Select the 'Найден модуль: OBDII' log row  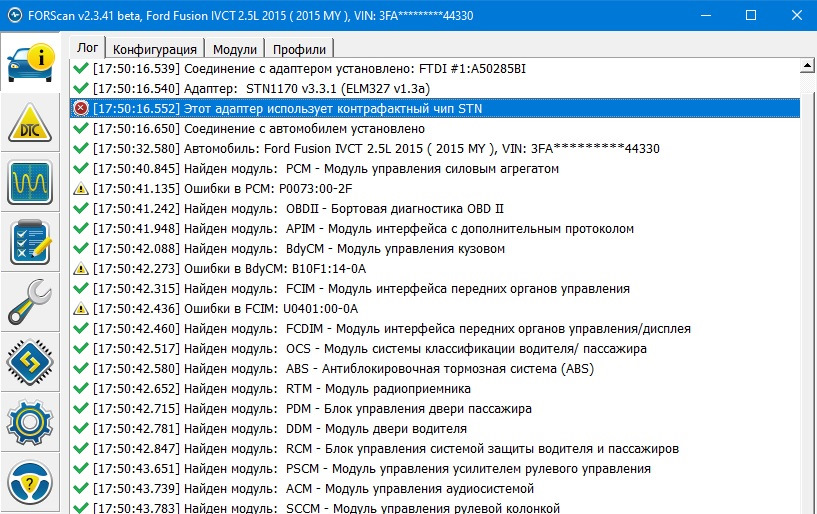coord(435,209)
